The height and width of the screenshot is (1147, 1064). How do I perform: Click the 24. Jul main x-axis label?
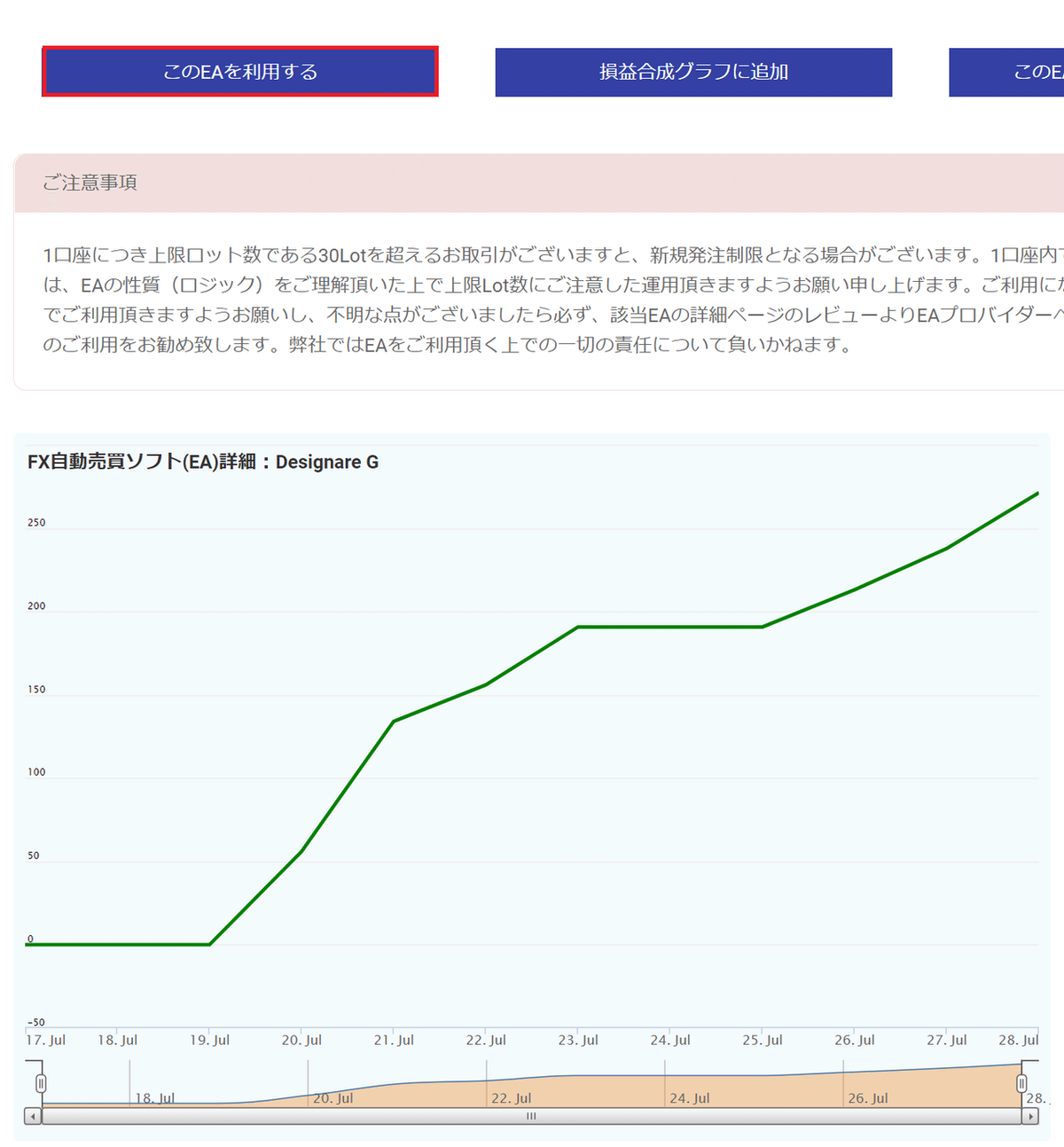click(670, 1040)
